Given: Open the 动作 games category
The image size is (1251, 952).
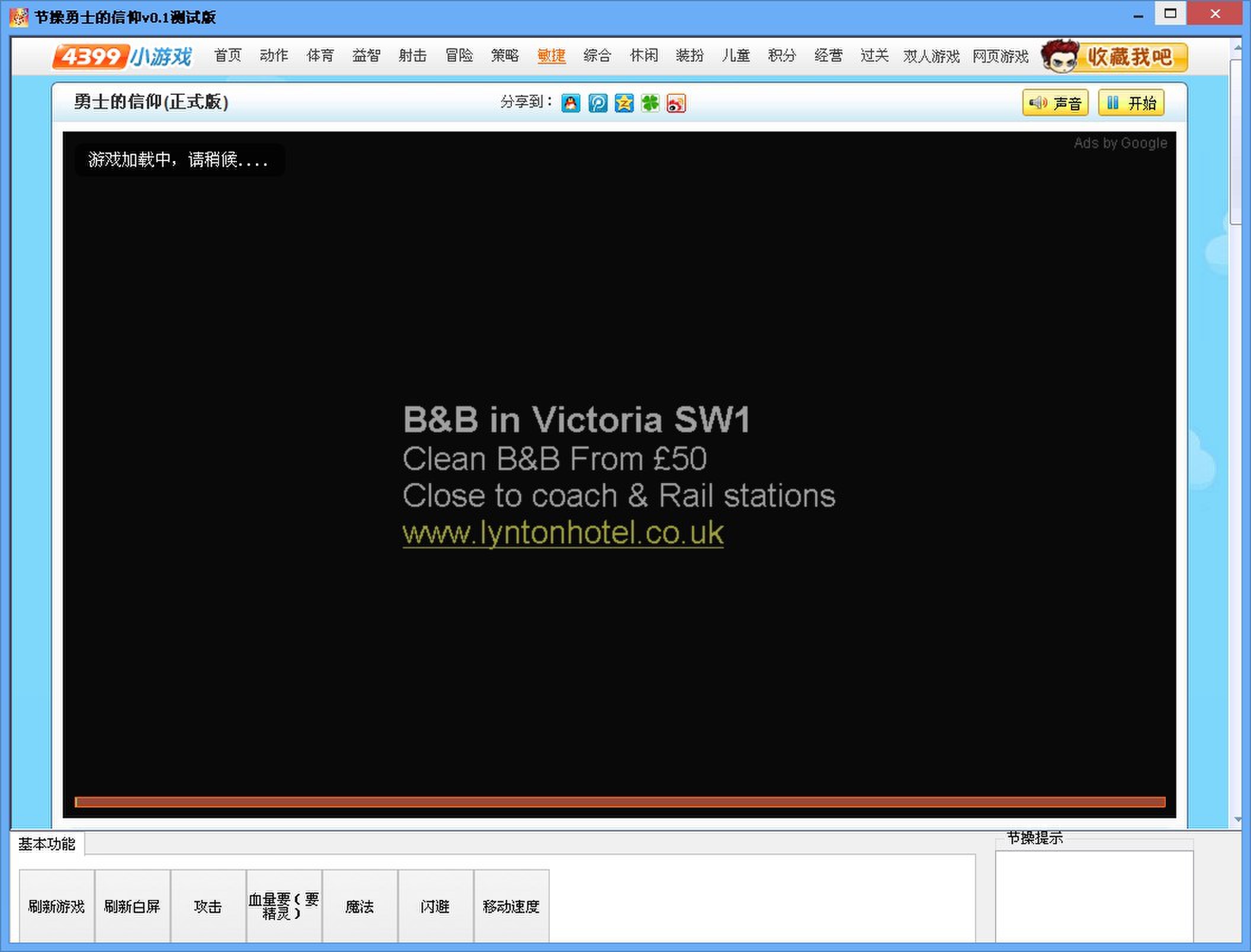Looking at the screenshot, I should point(274,56).
